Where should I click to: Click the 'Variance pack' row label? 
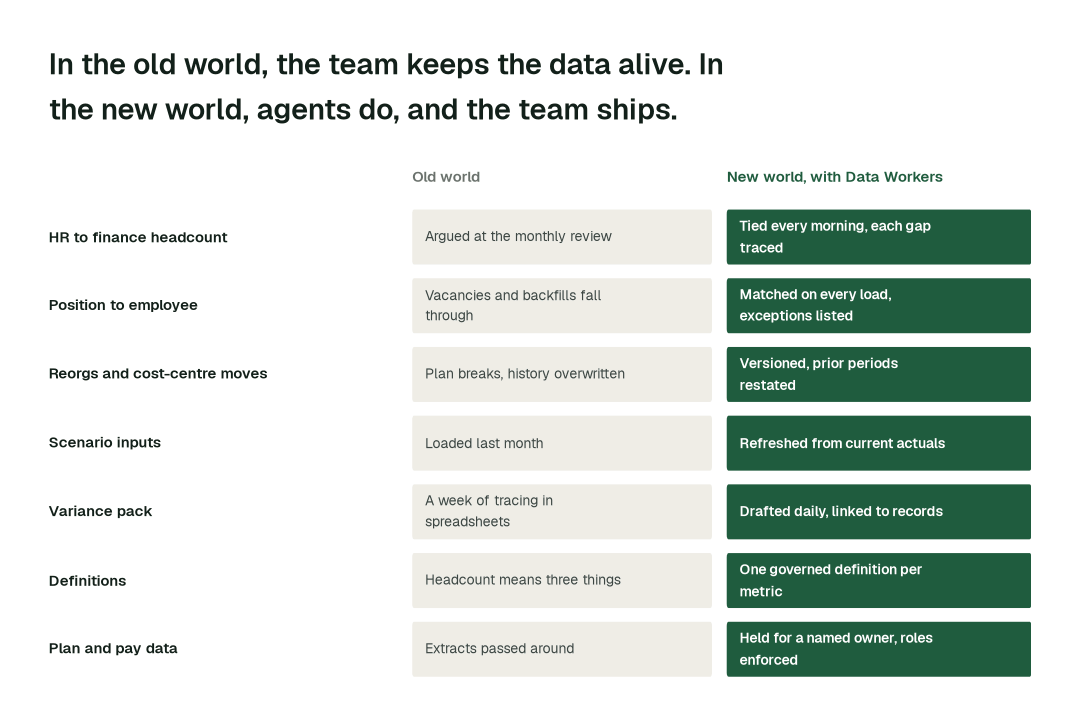(100, 512)
